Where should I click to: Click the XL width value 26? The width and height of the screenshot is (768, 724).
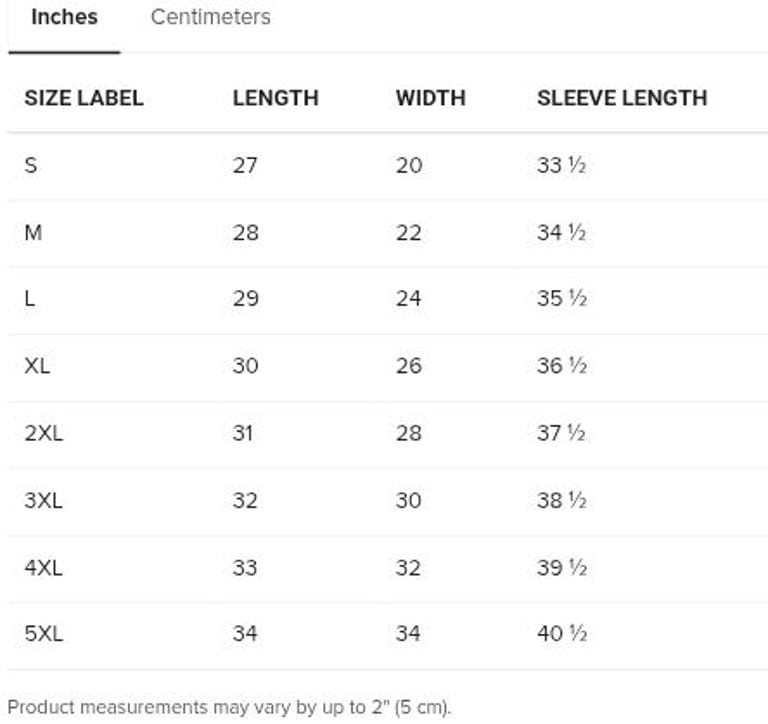[409, 366]
